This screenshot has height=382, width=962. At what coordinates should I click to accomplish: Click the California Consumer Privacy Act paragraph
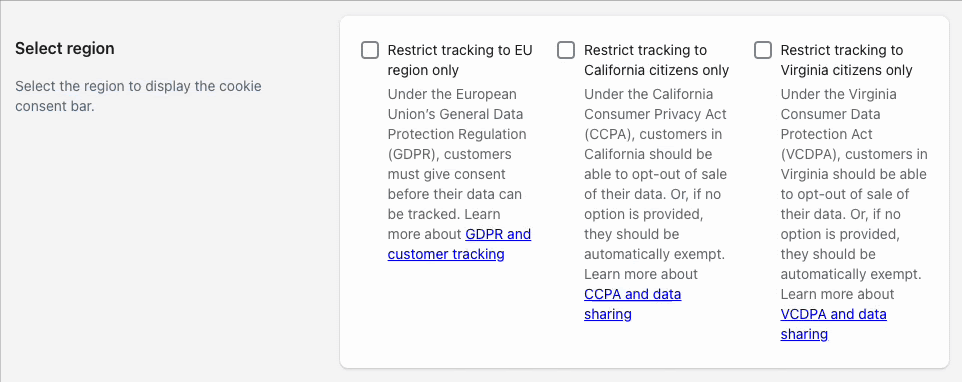[656, 204]
